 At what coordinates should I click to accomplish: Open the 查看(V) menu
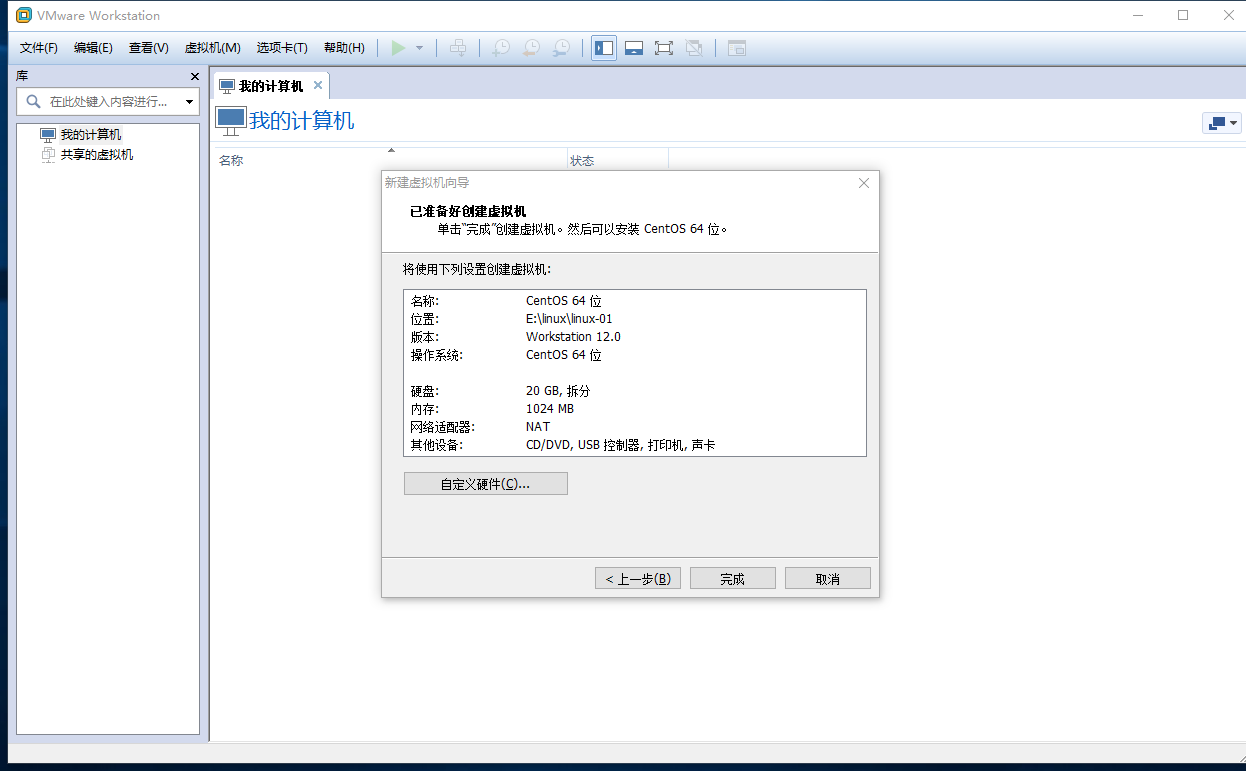tap(149, 48)
